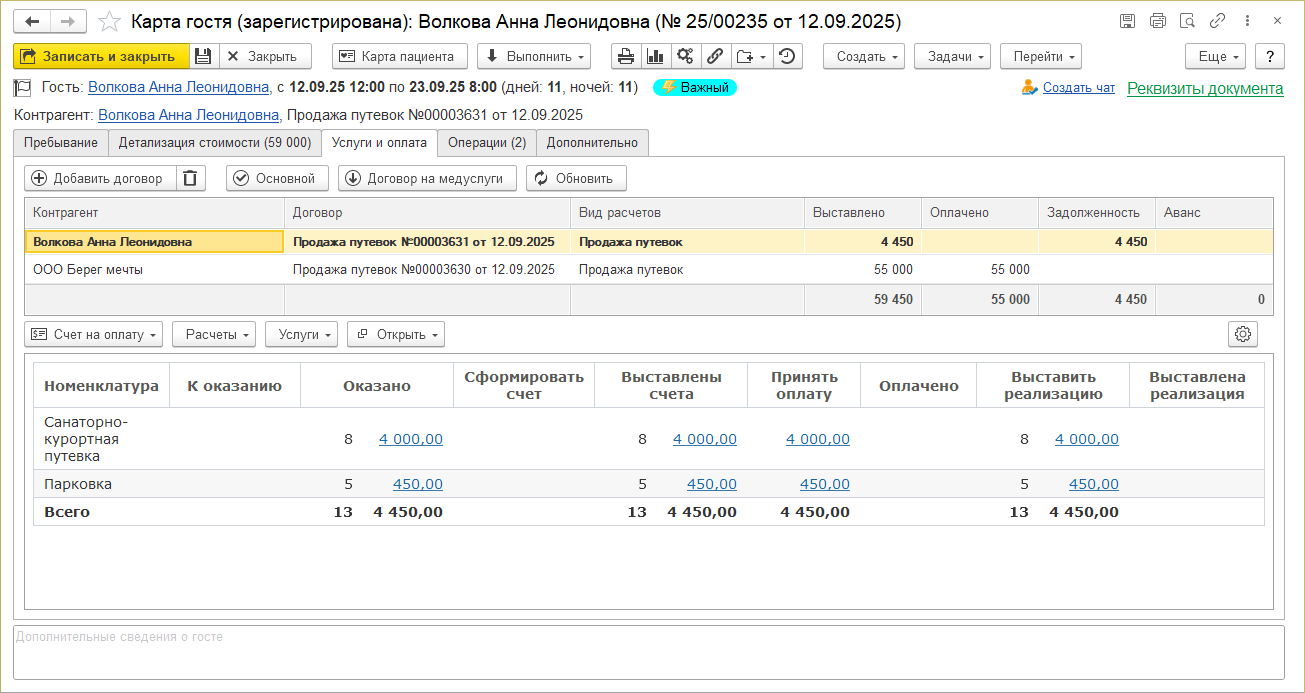
Task: Click the chain link icon in toolbar
Action: 715,57
